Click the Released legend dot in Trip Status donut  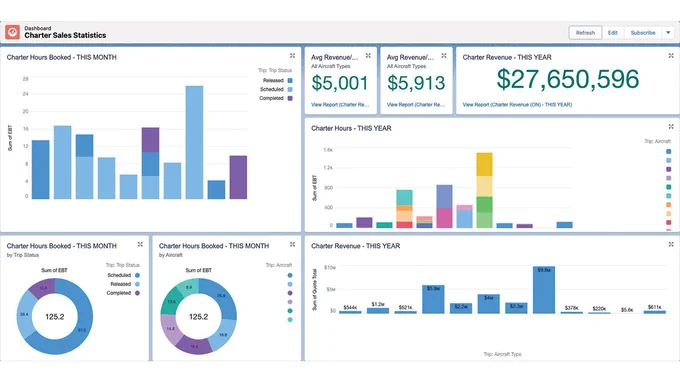[x=137, y=284]
